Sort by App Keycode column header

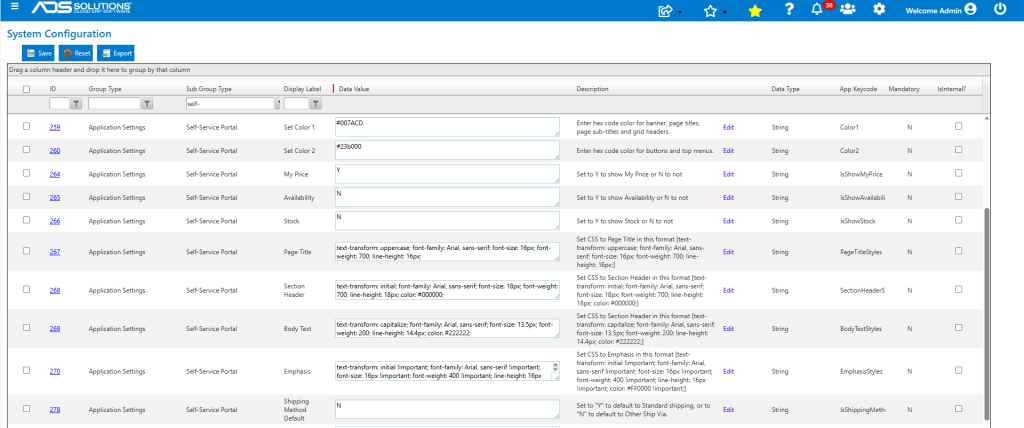(858, 89)
